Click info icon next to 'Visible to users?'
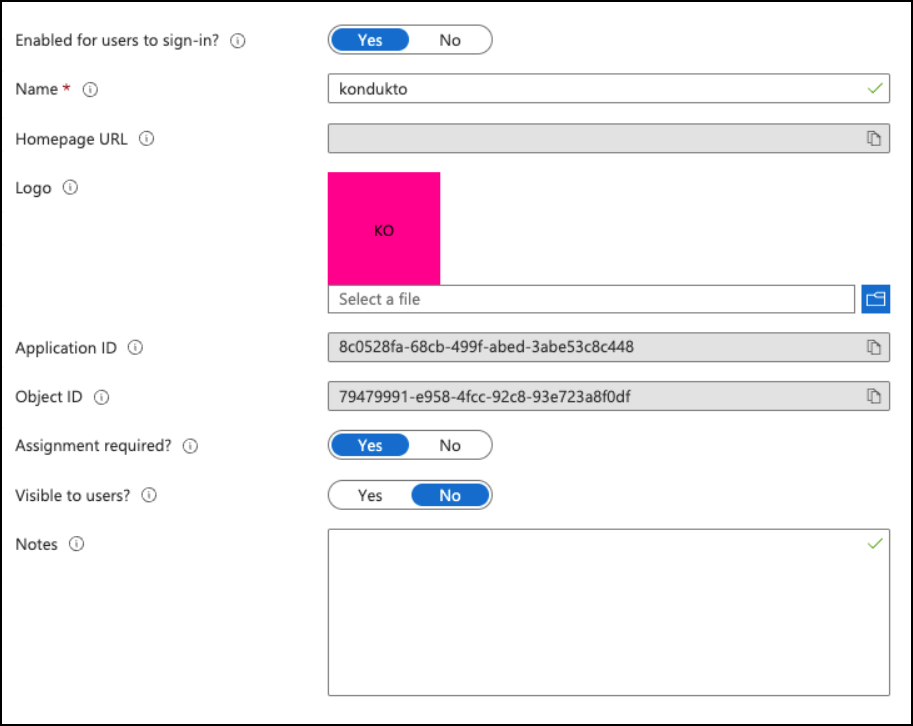This screenshot has height=726, width=913. (149, 495)
